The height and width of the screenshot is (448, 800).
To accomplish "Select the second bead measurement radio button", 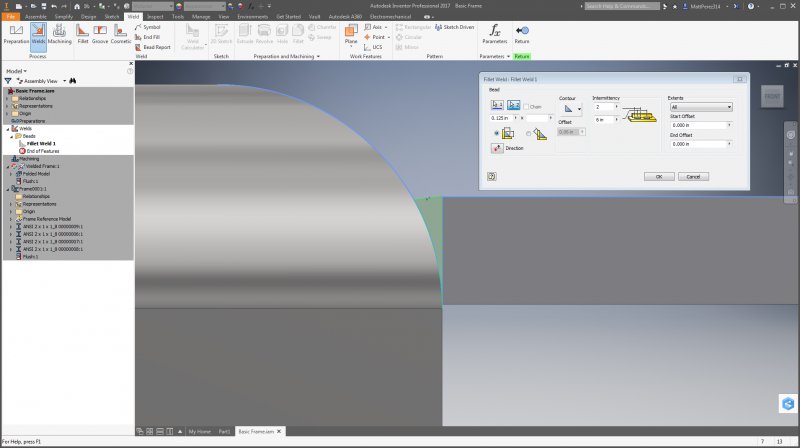I will [528, 133].
